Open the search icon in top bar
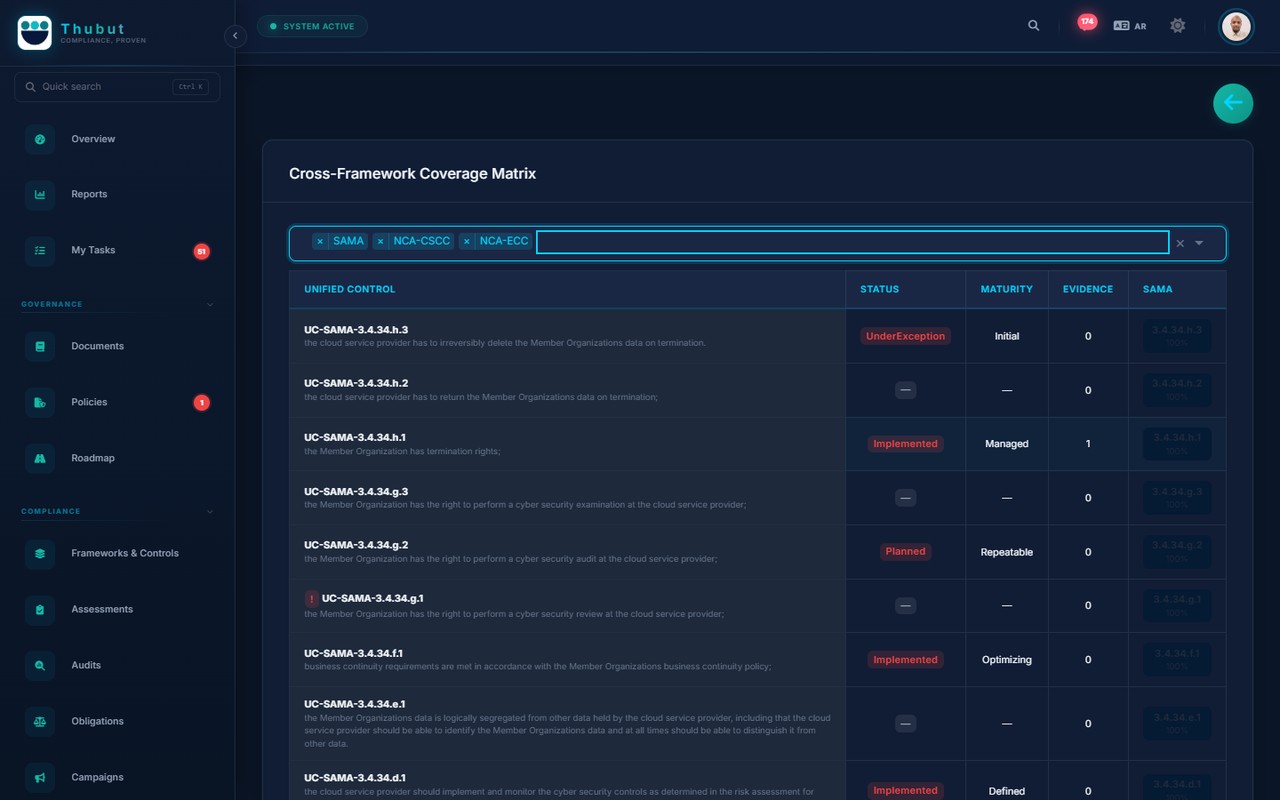The image size is (1280, 800). click(x=1034, y=26)
